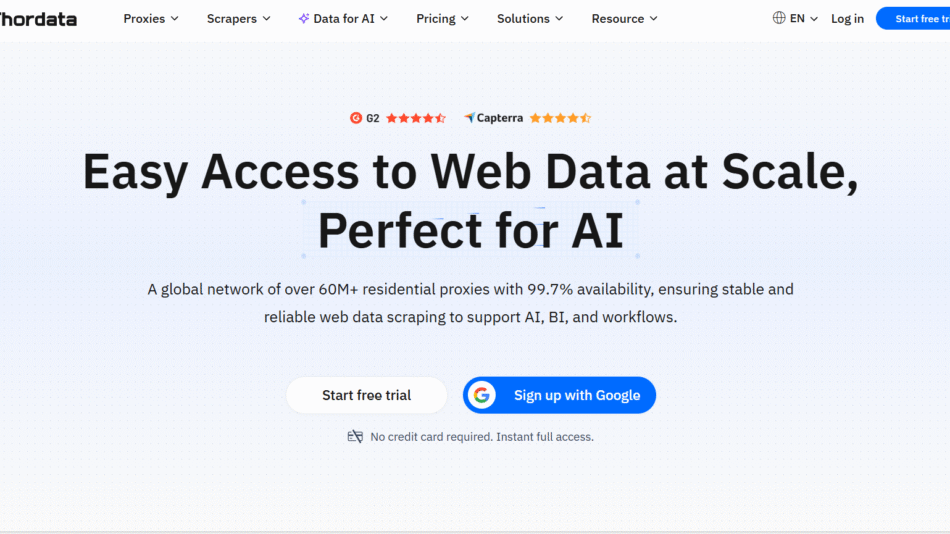950x534 pixels.
Task: Click the Google logo in the signup button
Action: pyautogui.click(x=482, y=395)
